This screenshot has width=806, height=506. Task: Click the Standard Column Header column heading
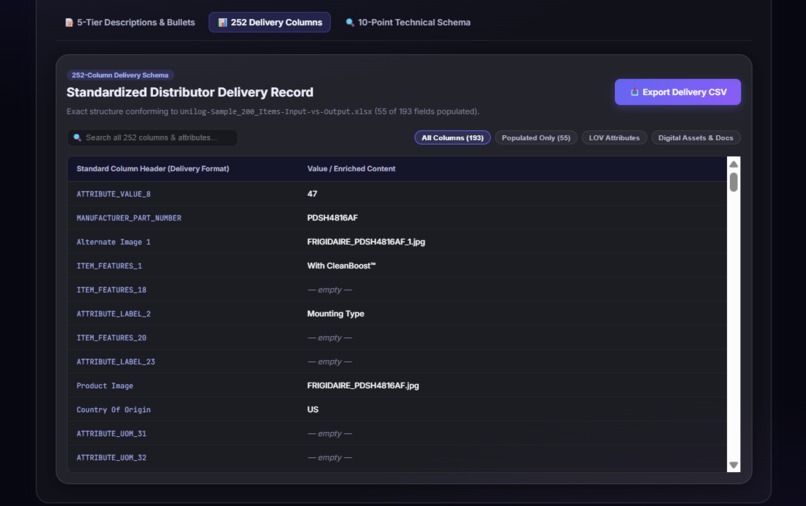click(153, 169)
